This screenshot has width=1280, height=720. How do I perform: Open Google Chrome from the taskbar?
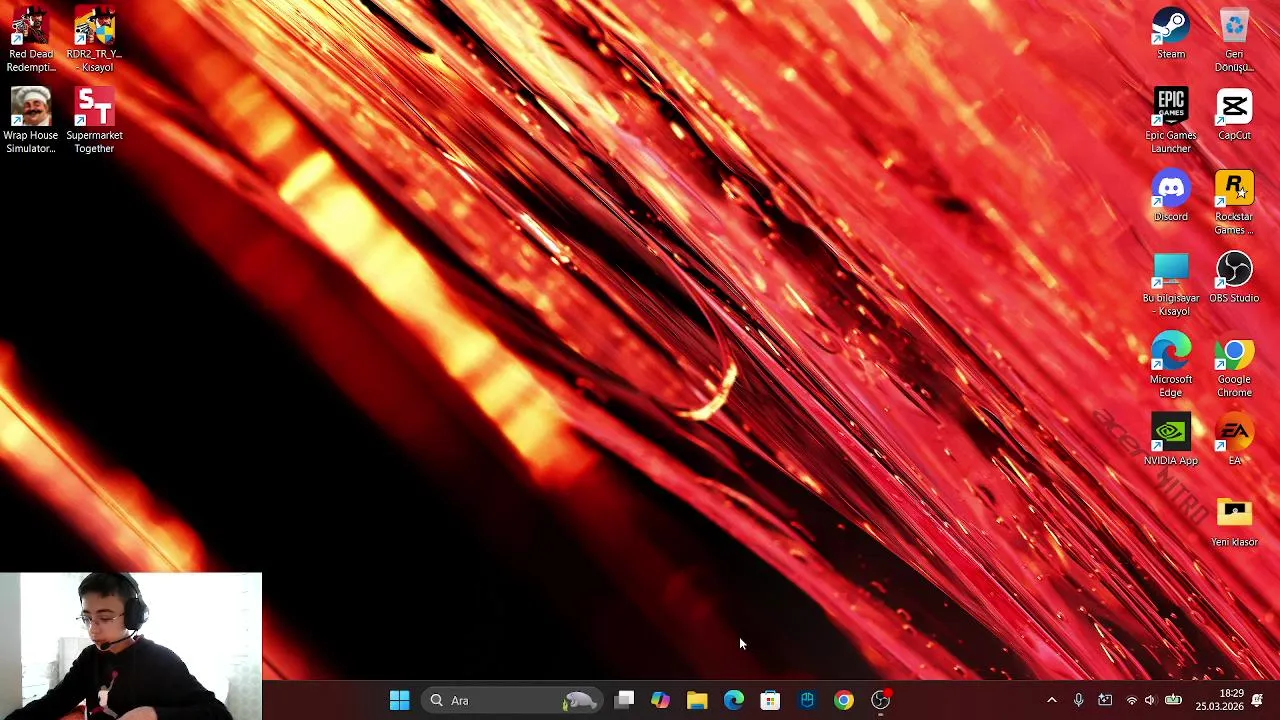click(x=844, y=700)
